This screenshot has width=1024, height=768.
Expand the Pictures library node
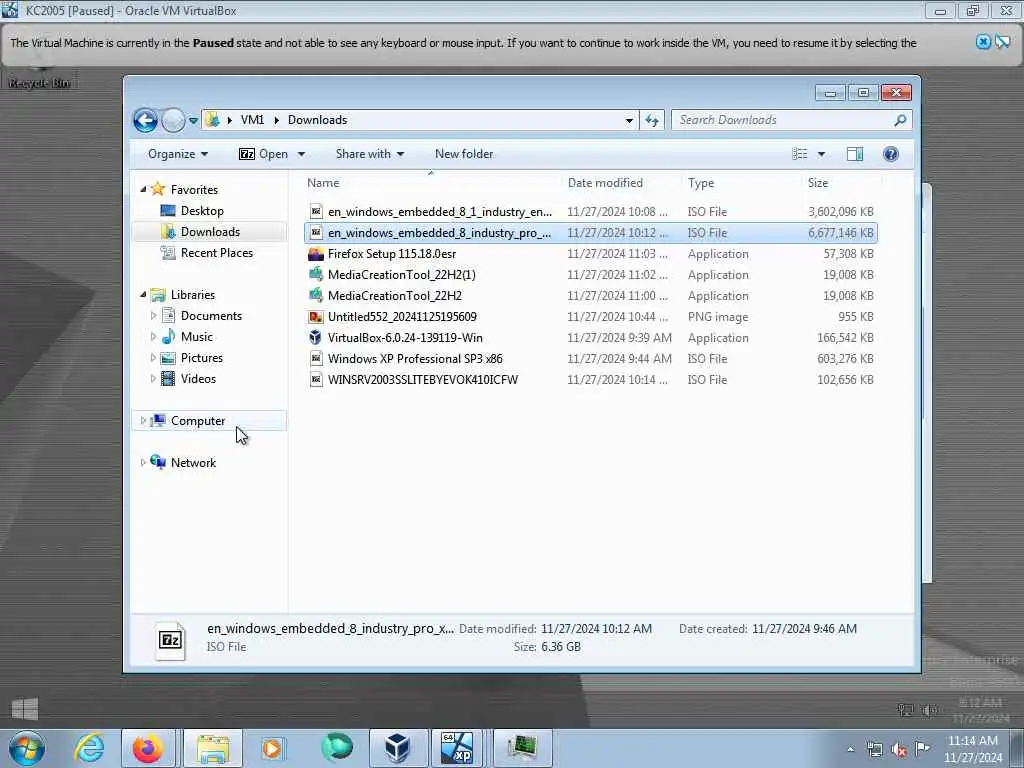click(153, 357)
